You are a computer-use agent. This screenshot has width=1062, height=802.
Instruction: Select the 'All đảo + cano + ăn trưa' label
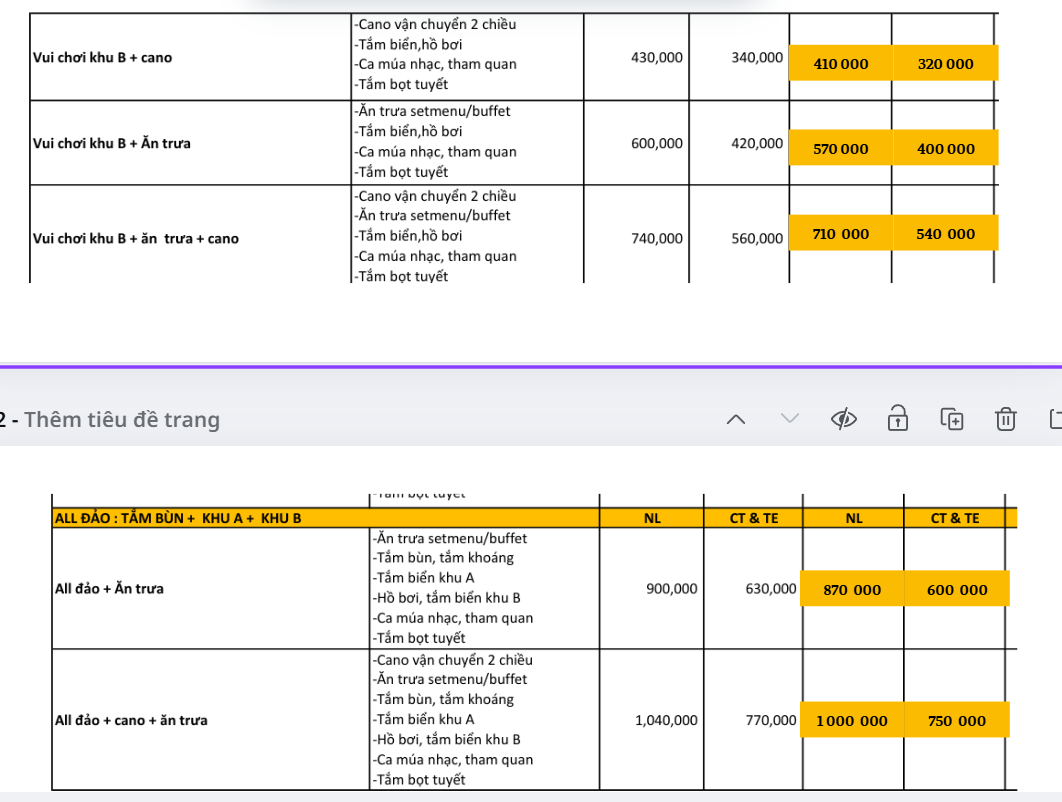click(x=131, y=720)
